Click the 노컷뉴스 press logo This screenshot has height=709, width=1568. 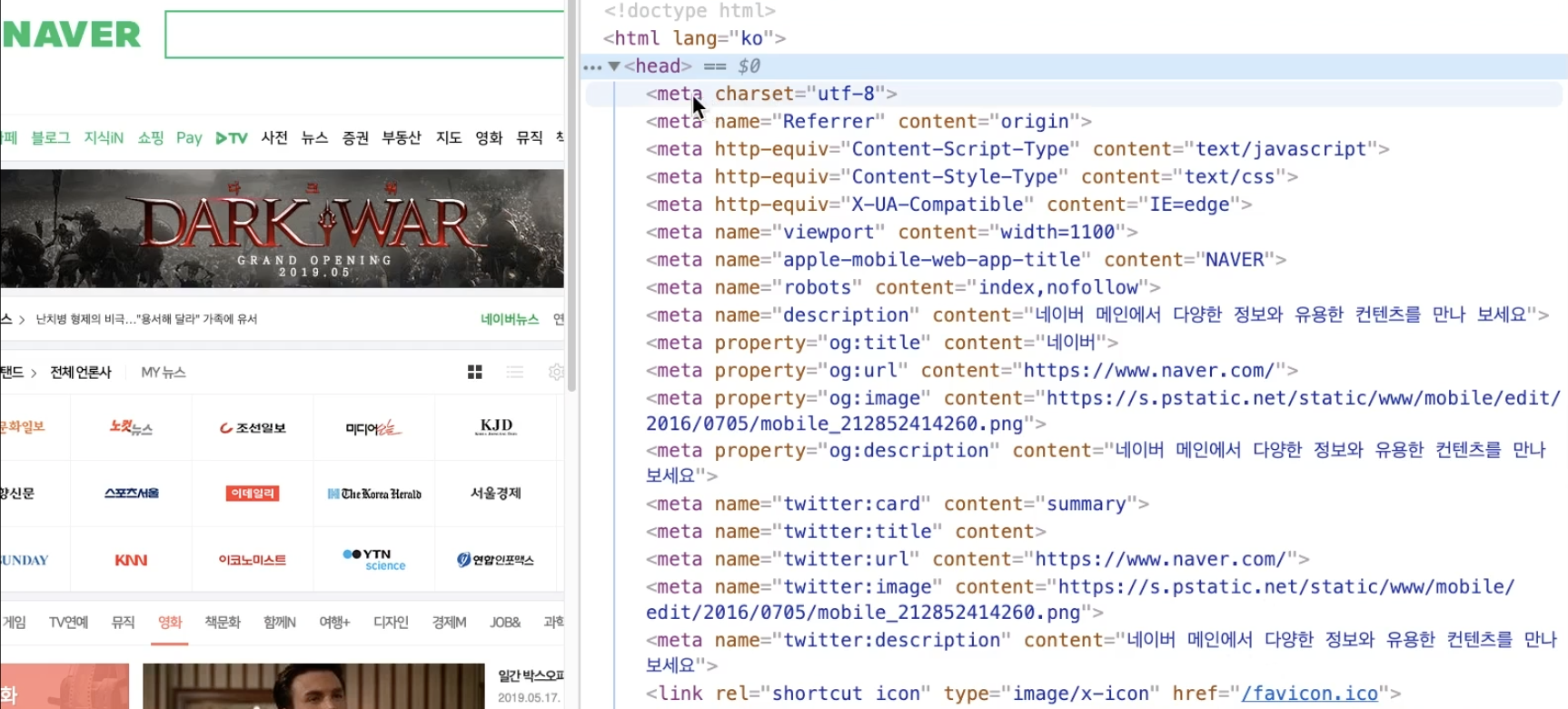tap(131, 427)
